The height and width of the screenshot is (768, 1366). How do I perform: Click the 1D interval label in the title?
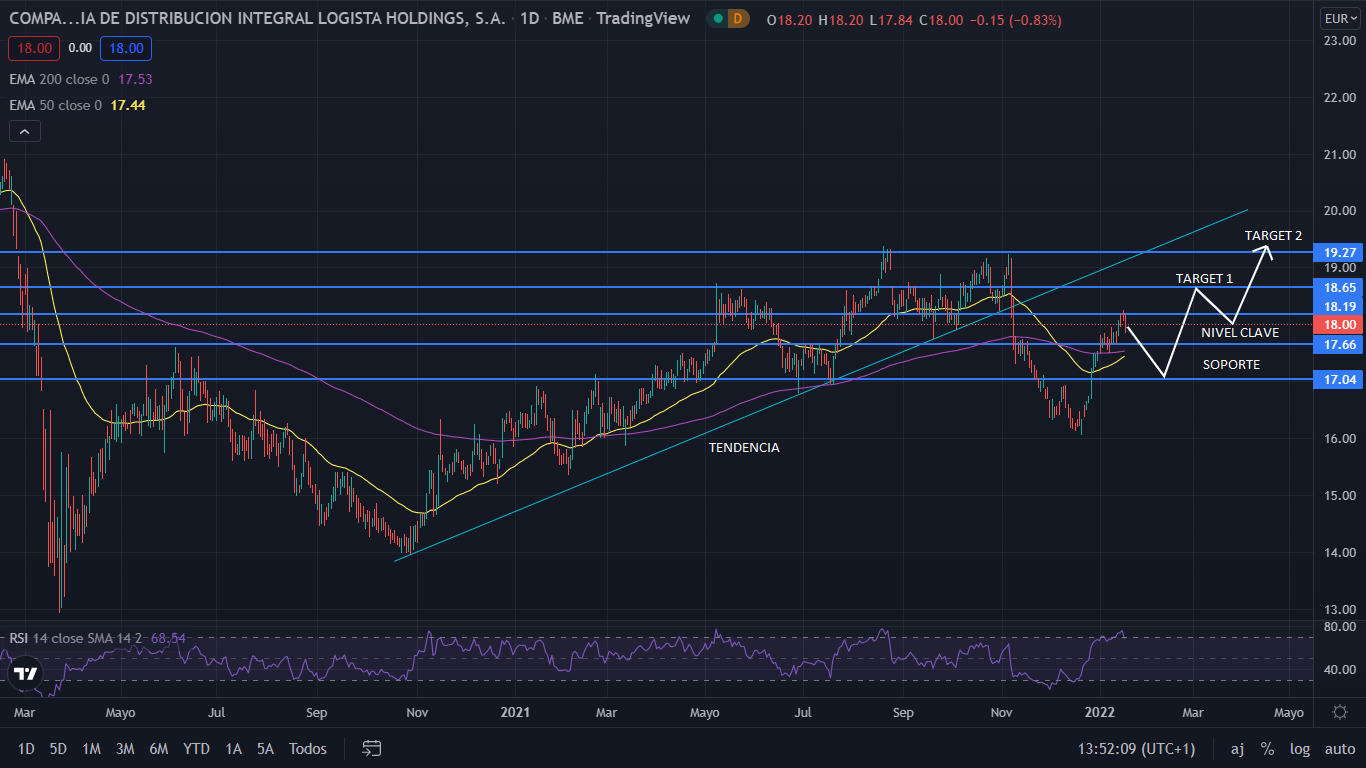tap(529, 18)
